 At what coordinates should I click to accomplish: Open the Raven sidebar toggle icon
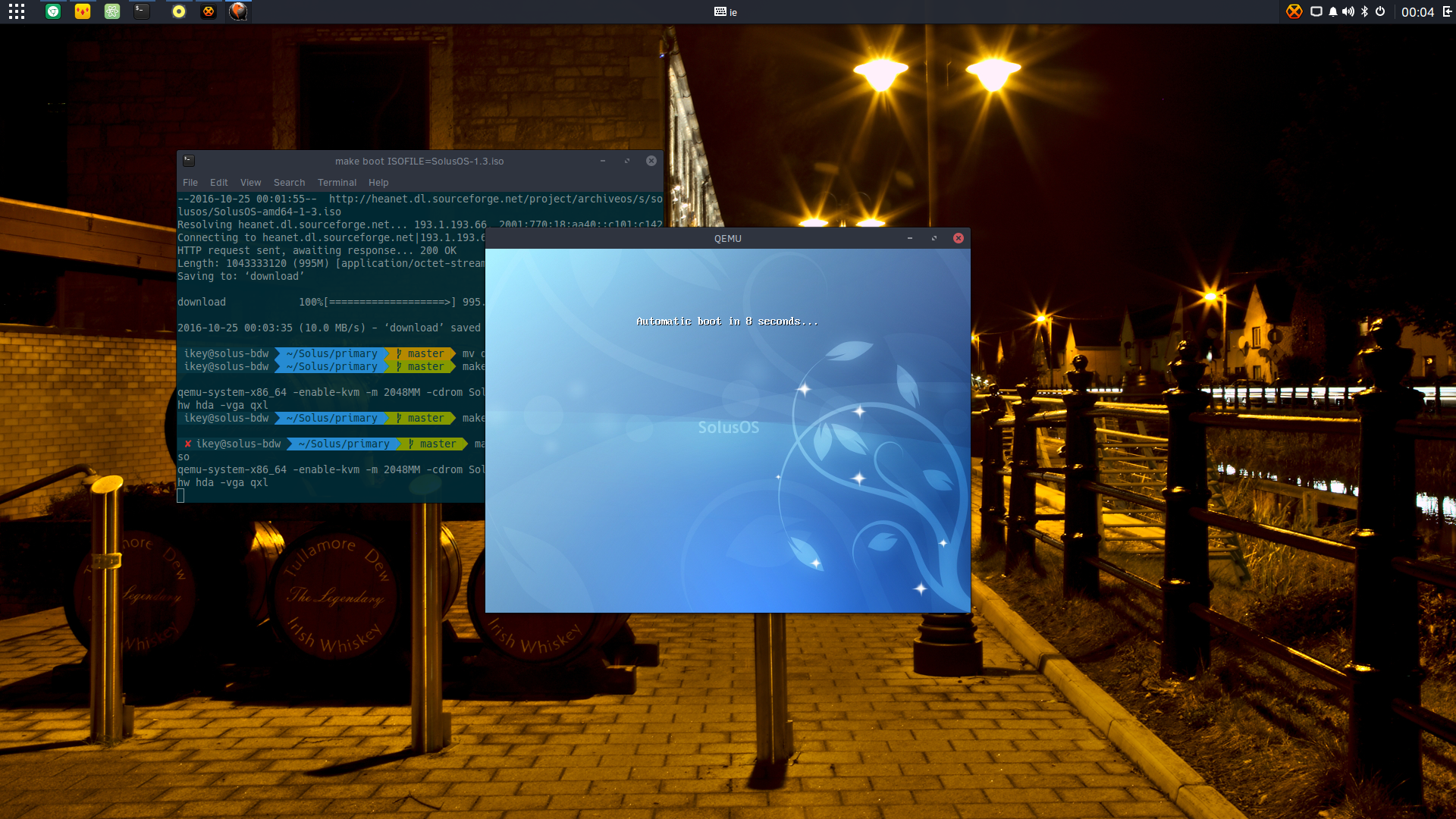tap(1448, 11)
